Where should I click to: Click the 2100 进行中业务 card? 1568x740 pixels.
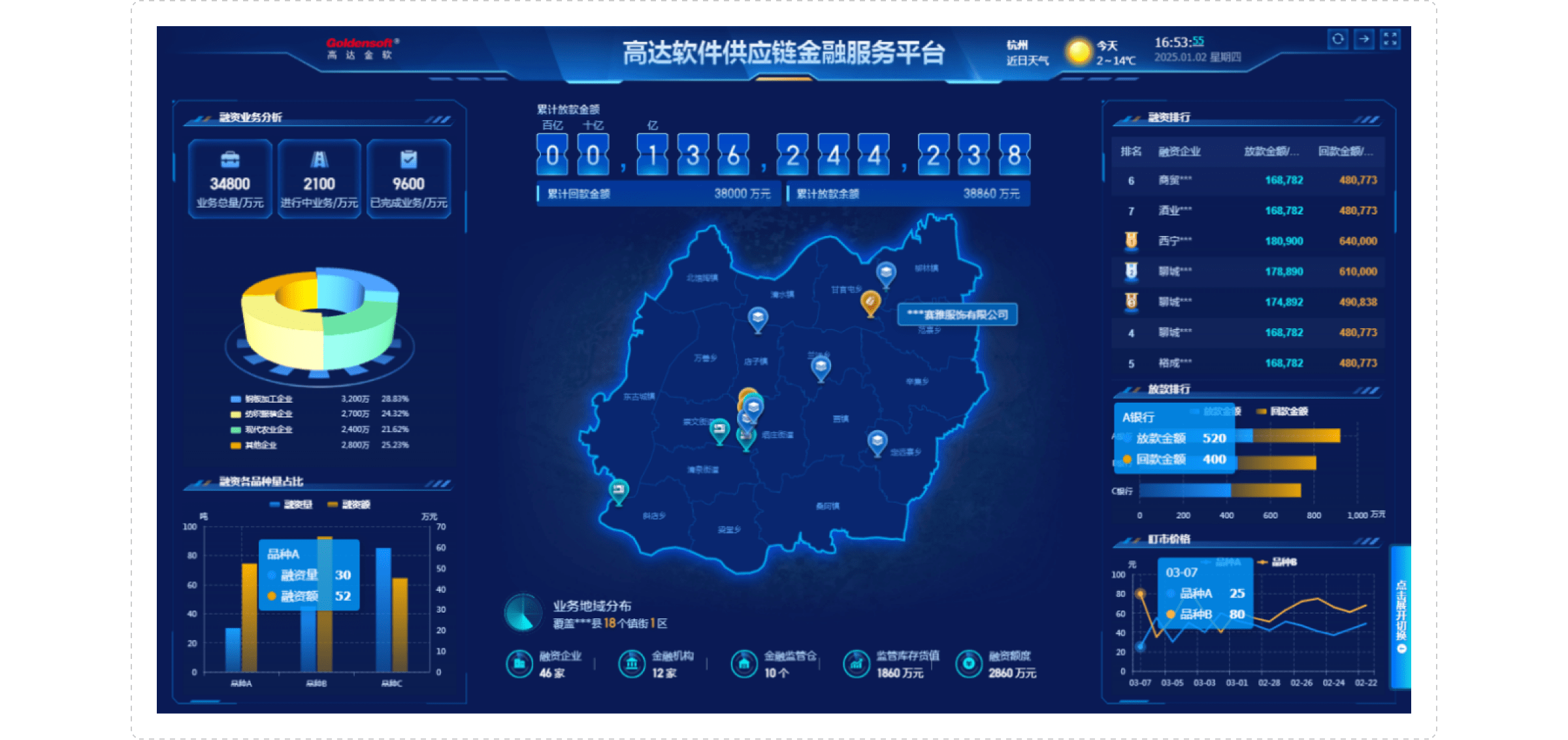point(319,179)
